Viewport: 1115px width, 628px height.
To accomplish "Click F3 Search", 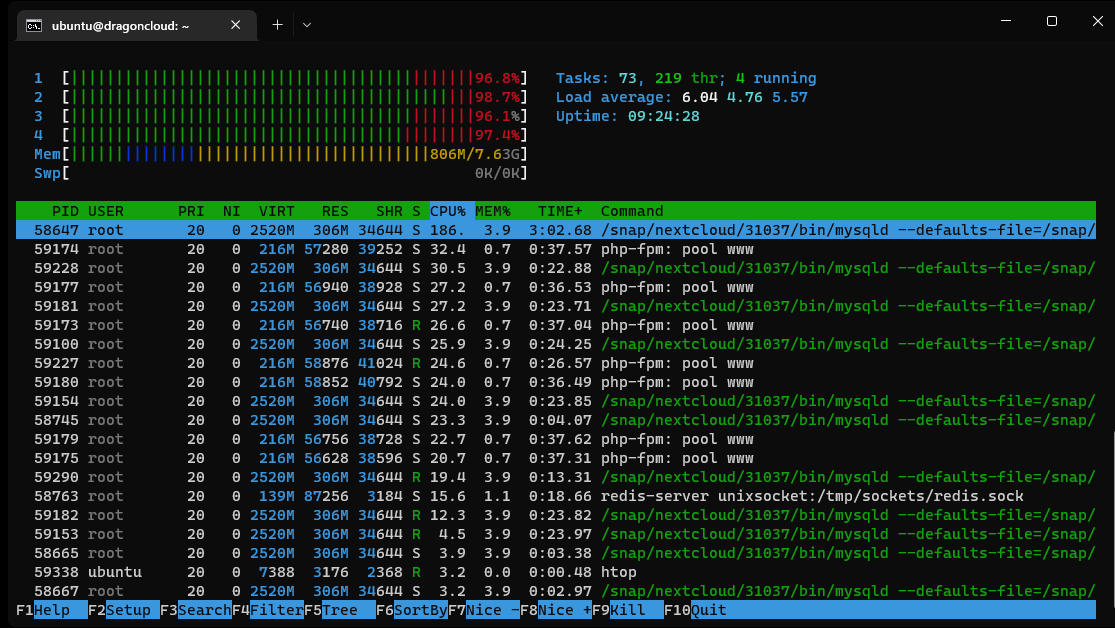I will coord(204,610).
